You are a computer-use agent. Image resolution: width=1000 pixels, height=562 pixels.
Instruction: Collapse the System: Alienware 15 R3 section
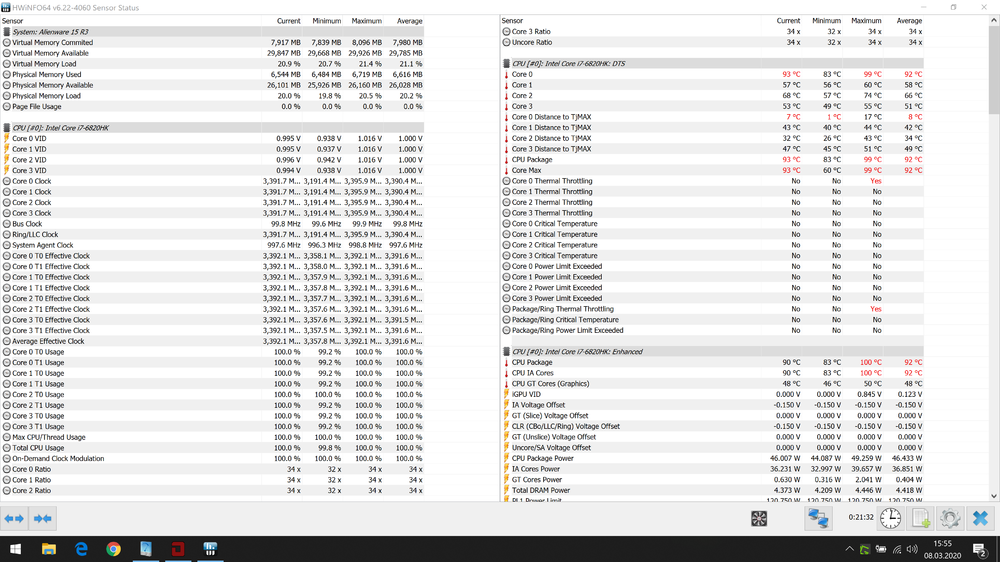coord(8,32)
